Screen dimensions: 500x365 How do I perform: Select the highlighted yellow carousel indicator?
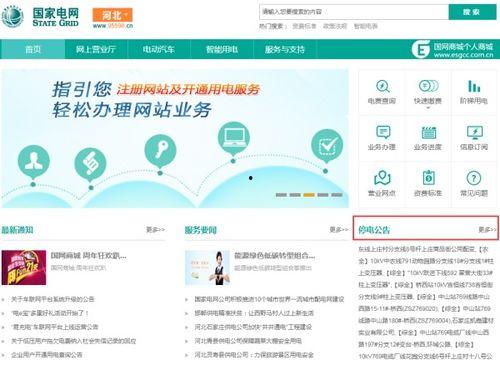[x=309, y=195]
